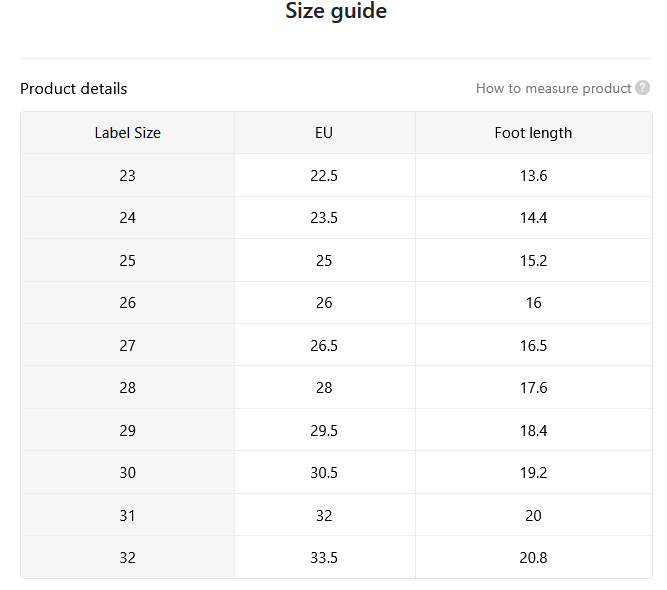Select the Label Size 32 cell
This screenshot has height=590, width=667.
point(128,557)
